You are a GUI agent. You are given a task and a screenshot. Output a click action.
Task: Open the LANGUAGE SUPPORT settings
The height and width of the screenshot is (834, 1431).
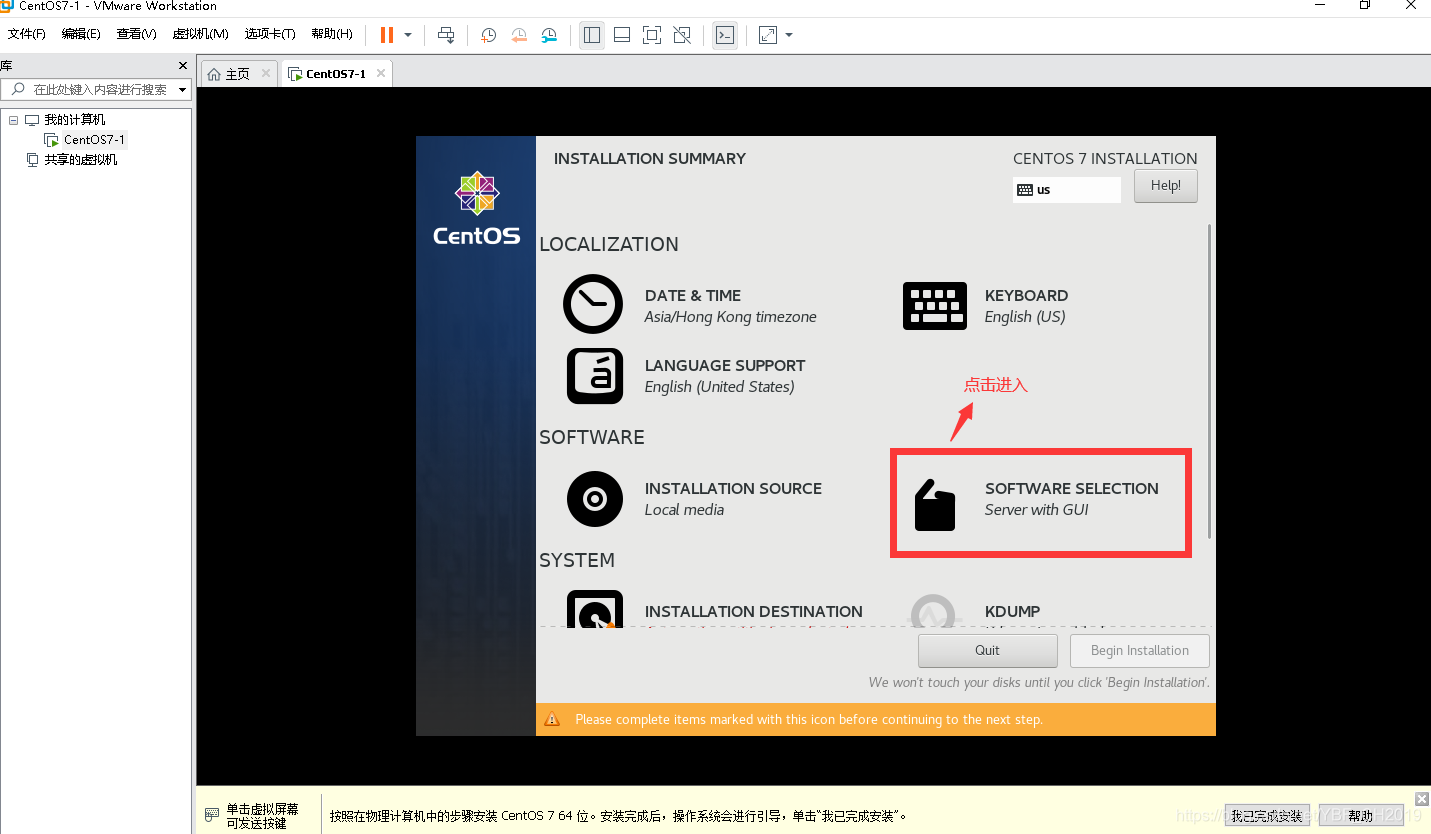686,376
